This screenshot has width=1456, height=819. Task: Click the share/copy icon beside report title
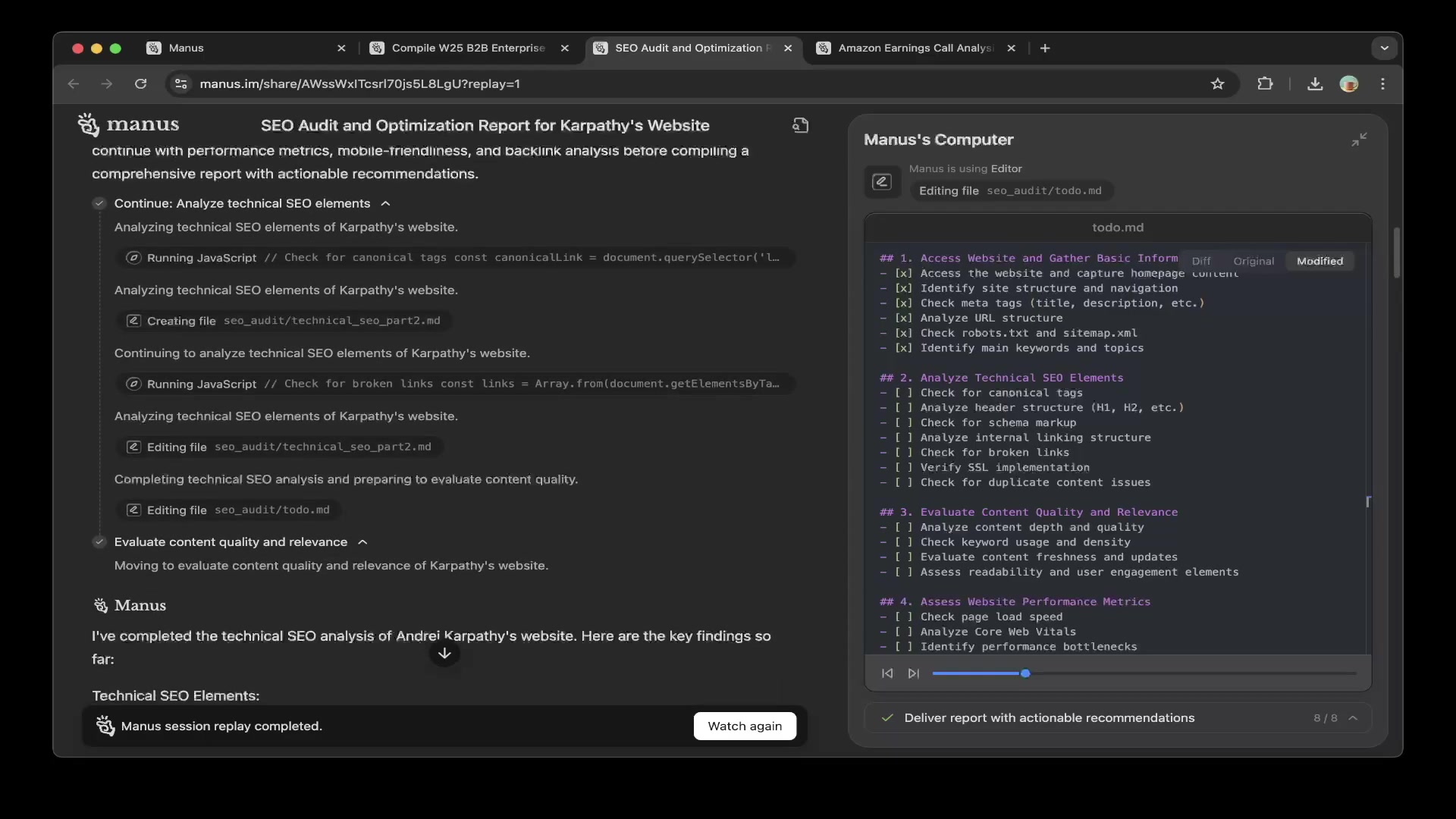[800, 125]
